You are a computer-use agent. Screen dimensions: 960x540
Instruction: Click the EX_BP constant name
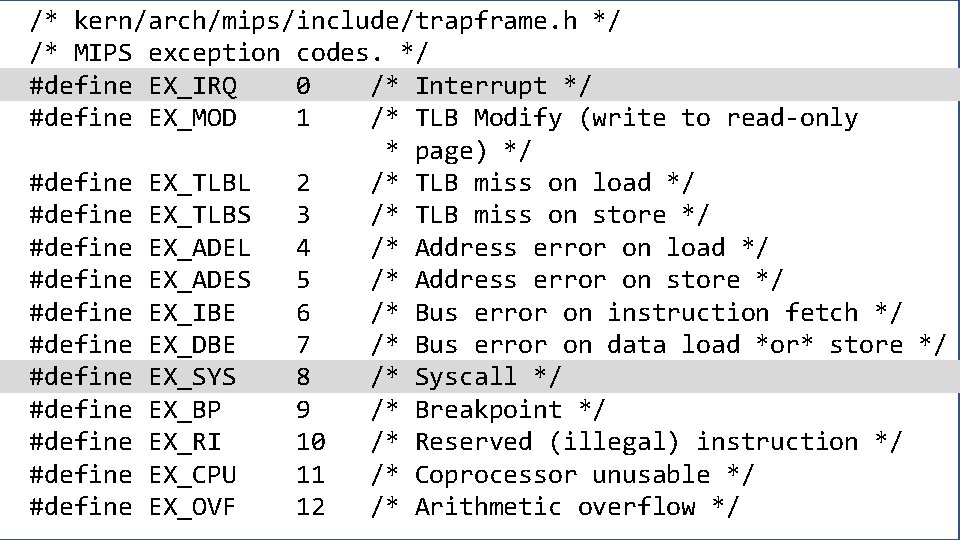(x=185, y=410)
